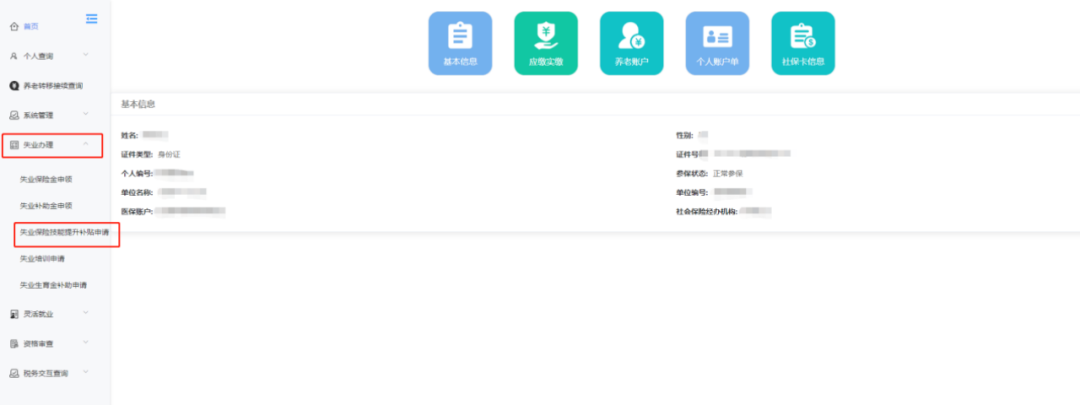The width and height of the screenshot is (1080, 405).
Task: Click the 个人查询 menu label
Action: (38, 56)
